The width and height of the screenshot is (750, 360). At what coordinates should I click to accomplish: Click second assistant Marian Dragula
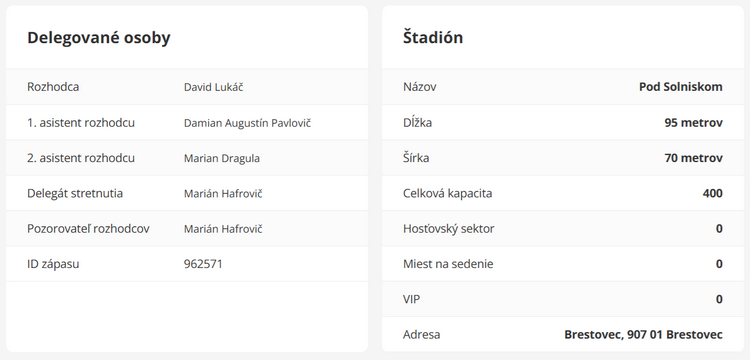222,158
